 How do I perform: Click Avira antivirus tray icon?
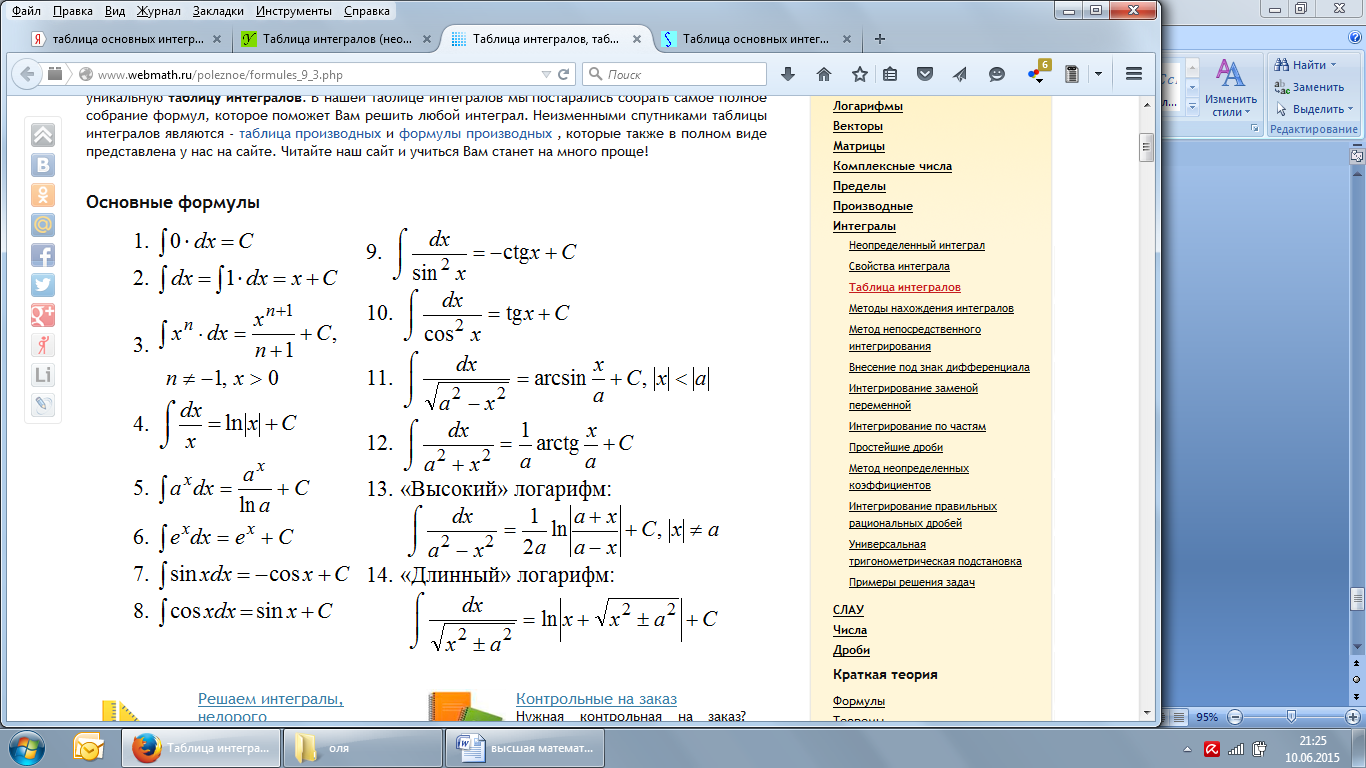click(1211, 747)
